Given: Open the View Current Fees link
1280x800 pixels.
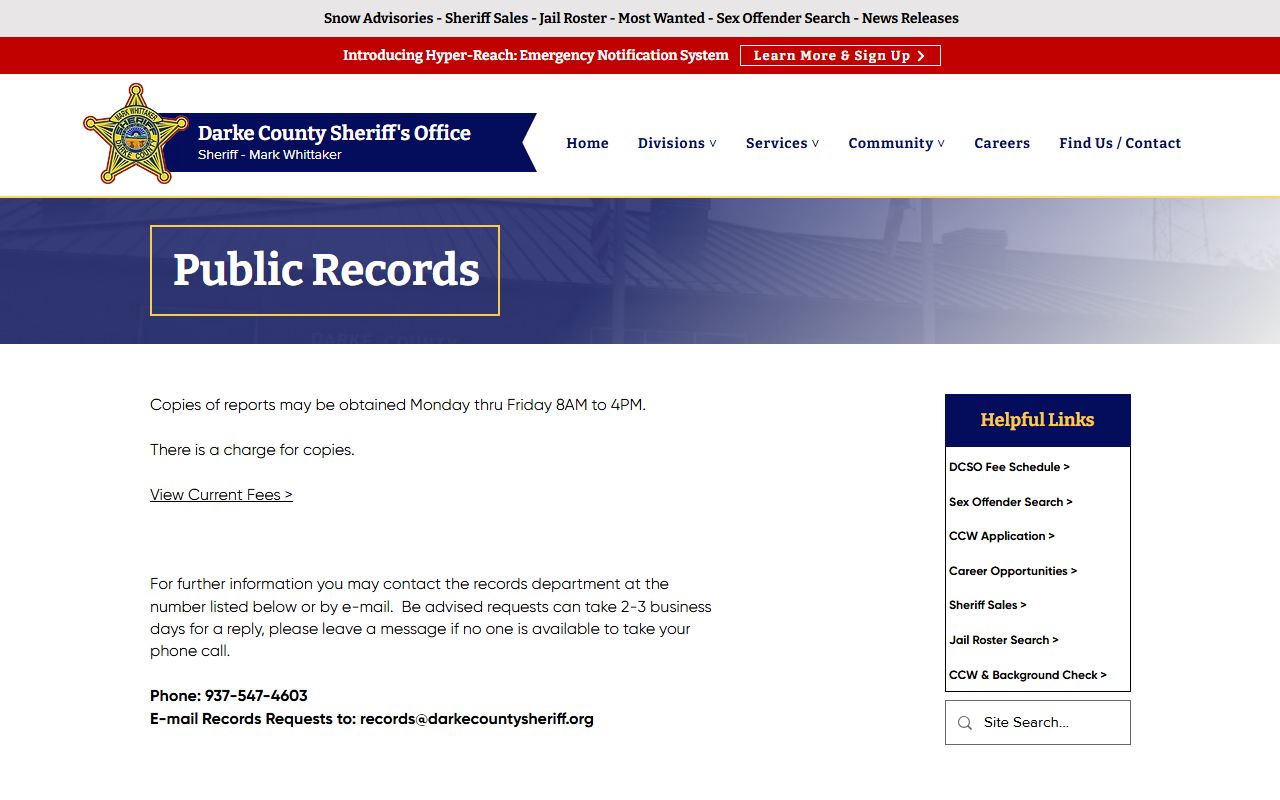Looking at the screenshot, I should tap(221, 494).
